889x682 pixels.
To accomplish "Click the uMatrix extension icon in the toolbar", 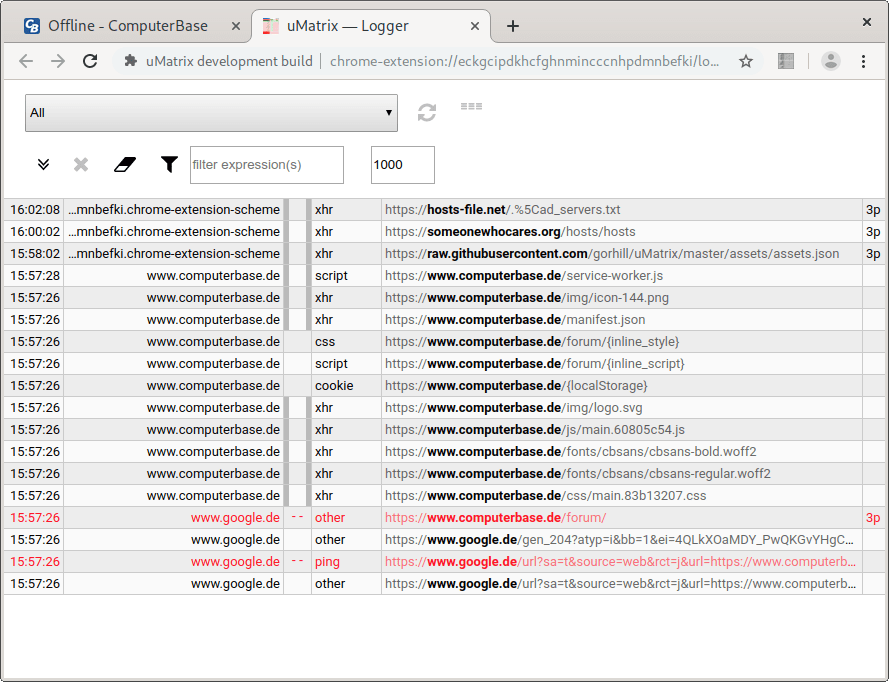I will (785, 61).
